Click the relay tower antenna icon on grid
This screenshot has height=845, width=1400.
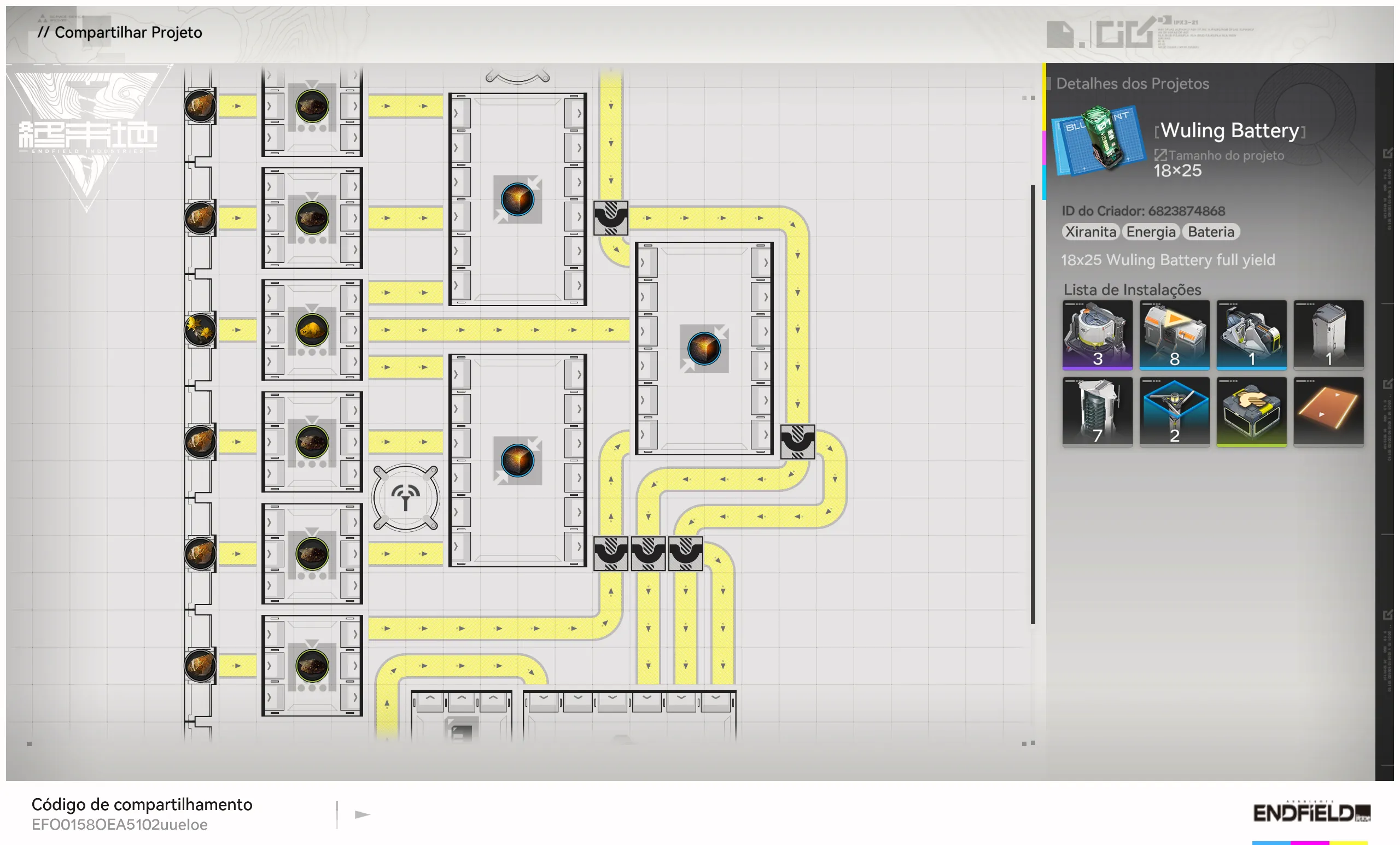[x=405, y=498]
